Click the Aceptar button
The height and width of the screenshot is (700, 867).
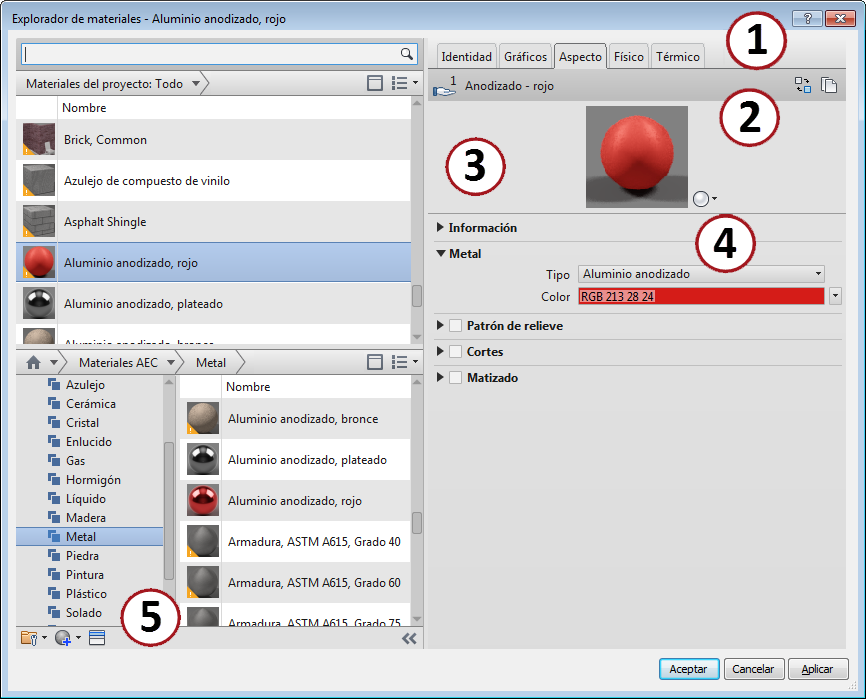point(688,669)
